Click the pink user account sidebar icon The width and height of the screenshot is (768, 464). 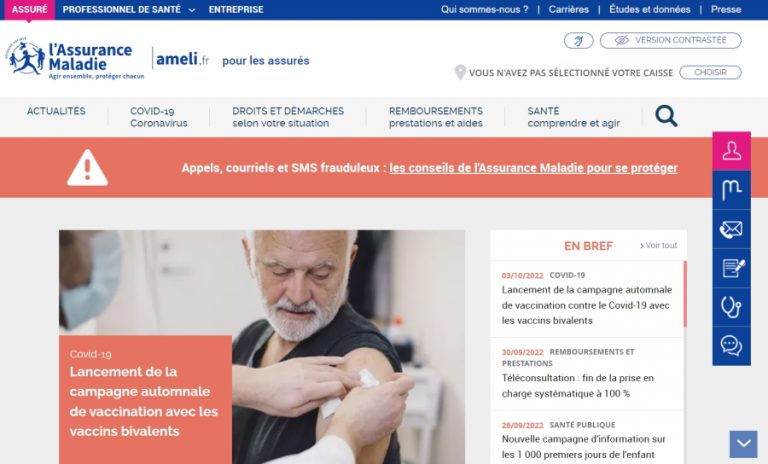731,150
